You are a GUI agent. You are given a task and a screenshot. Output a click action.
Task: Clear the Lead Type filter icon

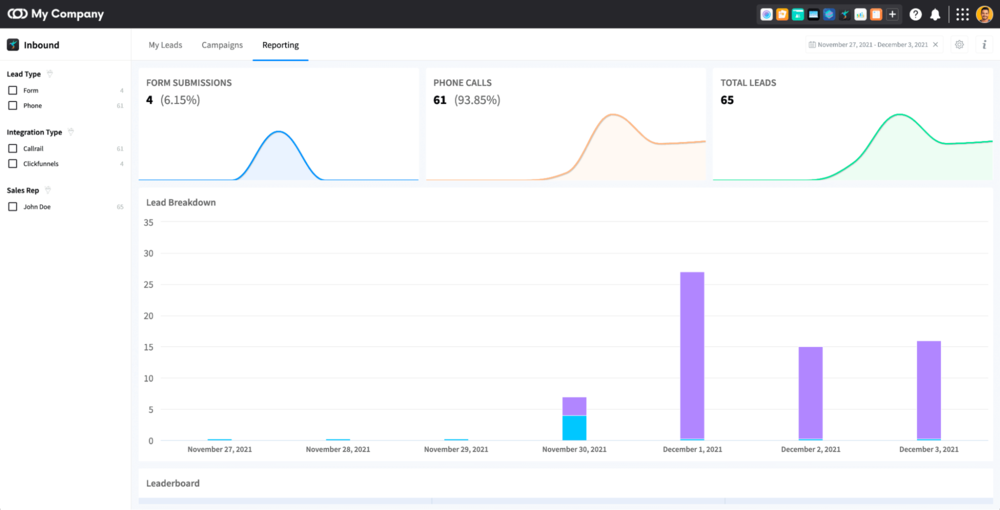(x=50, y=74)
